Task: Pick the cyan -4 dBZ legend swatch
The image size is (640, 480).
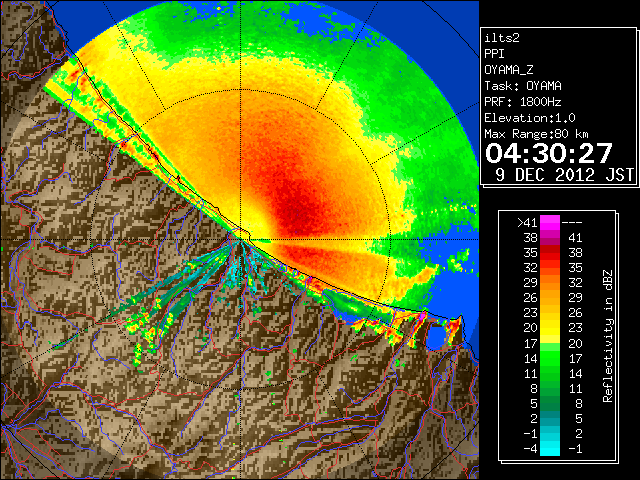Action: pyautogui.click(x=550, y=449)
